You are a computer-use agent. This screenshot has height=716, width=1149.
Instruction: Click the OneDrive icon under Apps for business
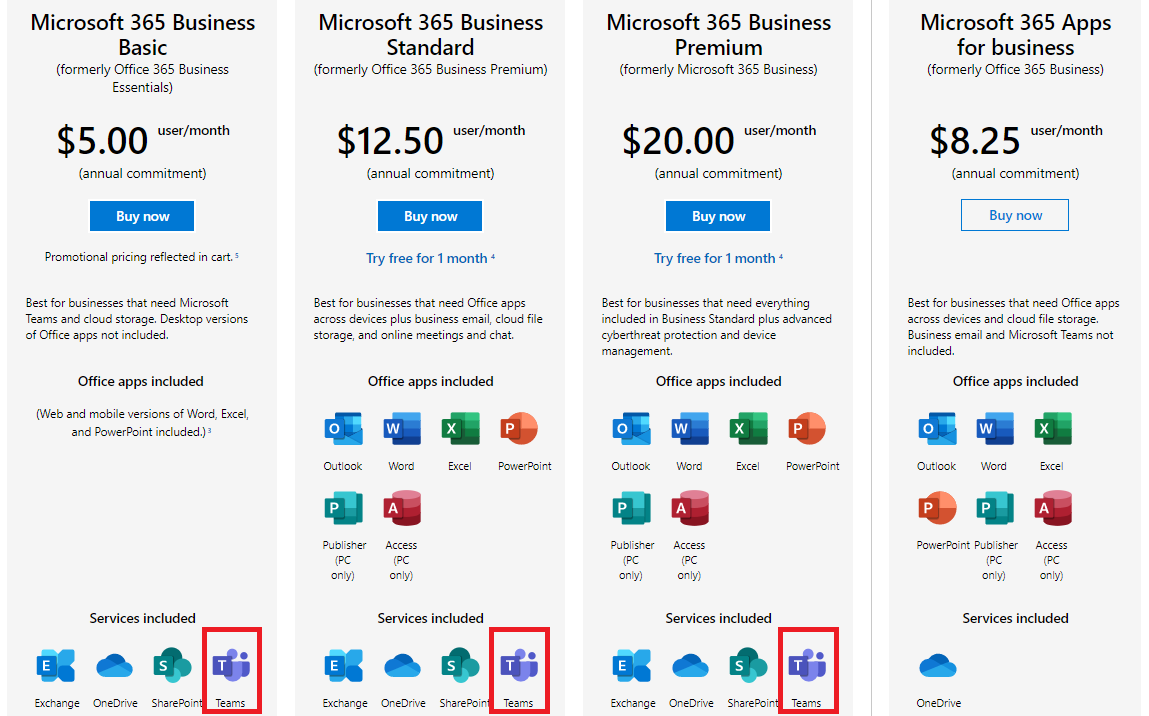937,666
